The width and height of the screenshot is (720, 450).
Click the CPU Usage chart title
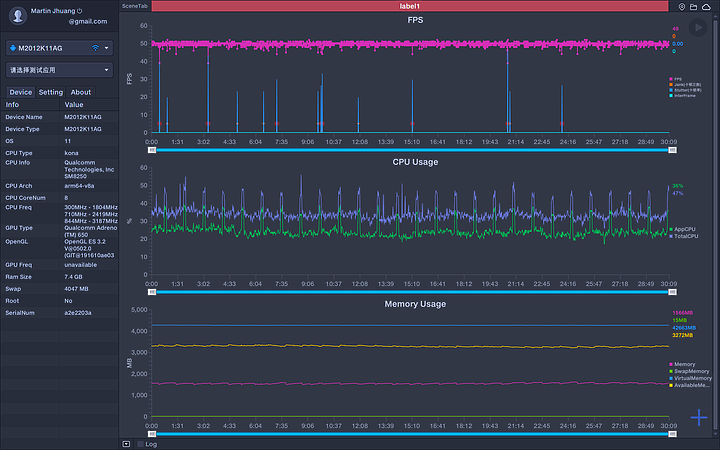click(x=415, y=162)
